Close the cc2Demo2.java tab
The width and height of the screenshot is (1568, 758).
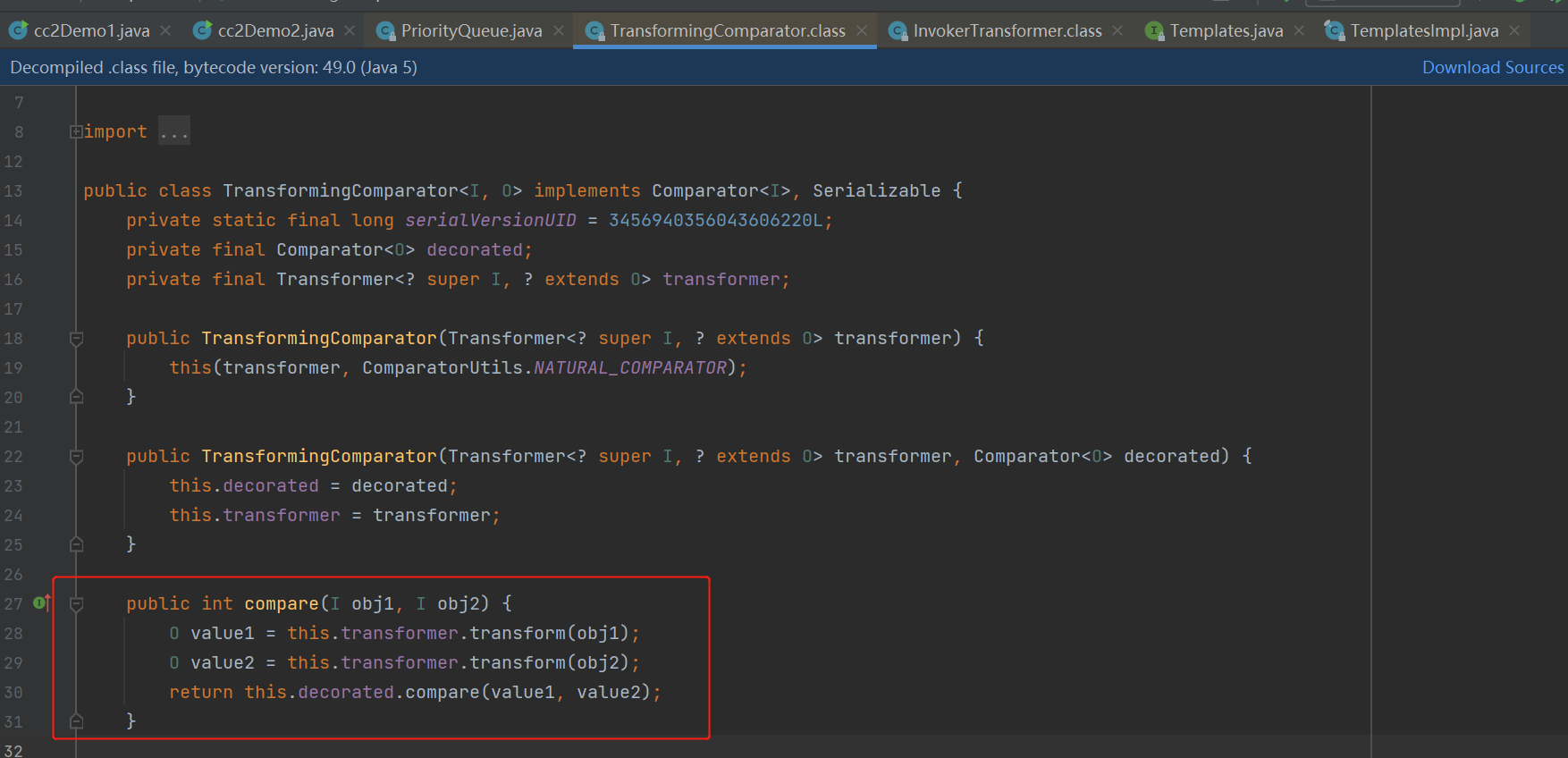[x=350, y=30]
